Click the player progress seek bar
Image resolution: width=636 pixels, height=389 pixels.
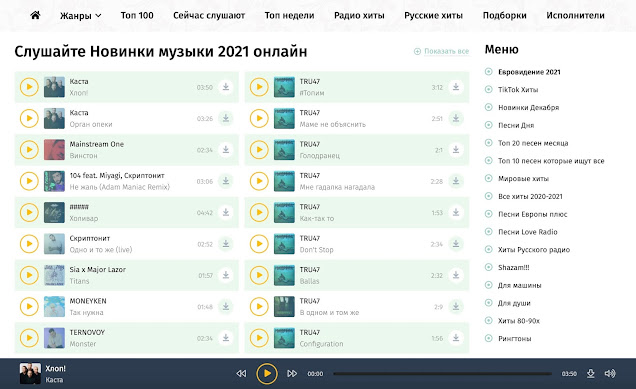[x=443, y=374]
